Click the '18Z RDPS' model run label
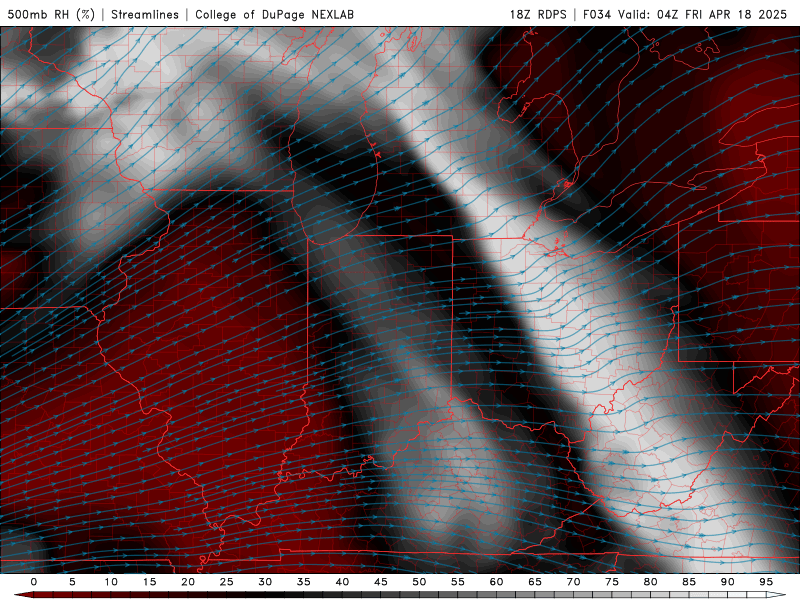 click(538, 14)
